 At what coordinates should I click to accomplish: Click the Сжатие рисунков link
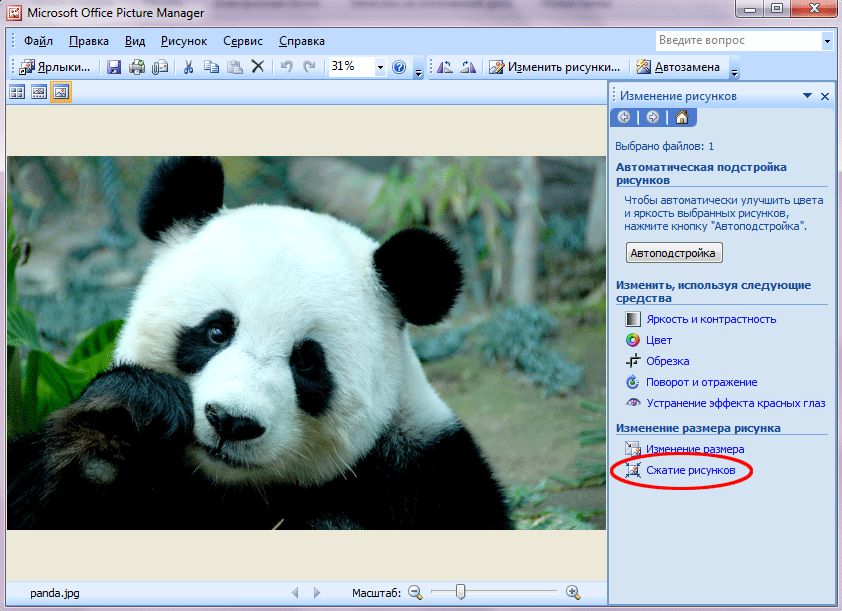[690, 470]
